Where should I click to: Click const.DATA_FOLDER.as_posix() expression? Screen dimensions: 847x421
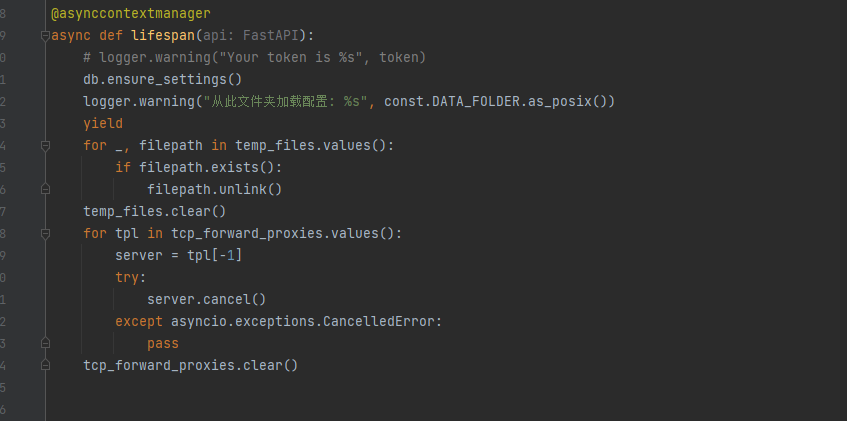pos(499,102)
